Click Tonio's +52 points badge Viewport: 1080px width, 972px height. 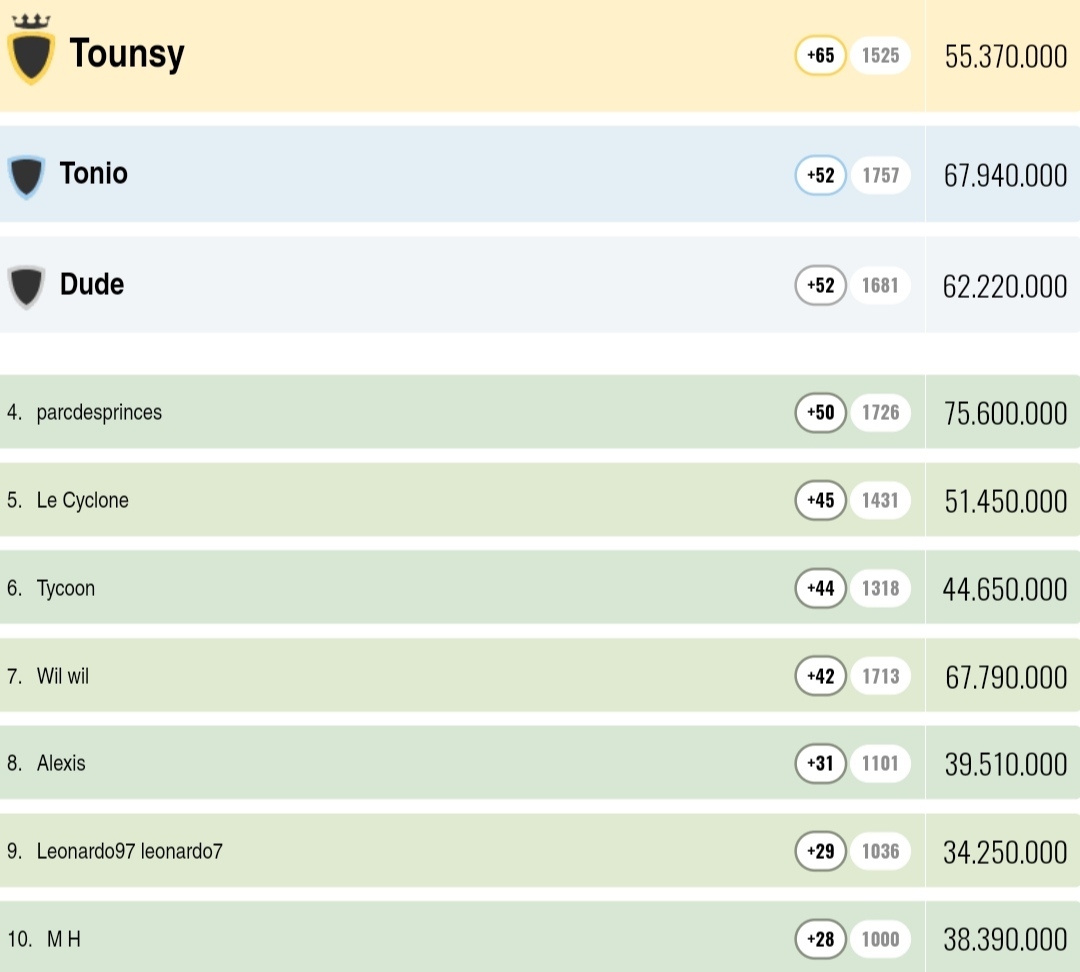click(x=820, y=176)
